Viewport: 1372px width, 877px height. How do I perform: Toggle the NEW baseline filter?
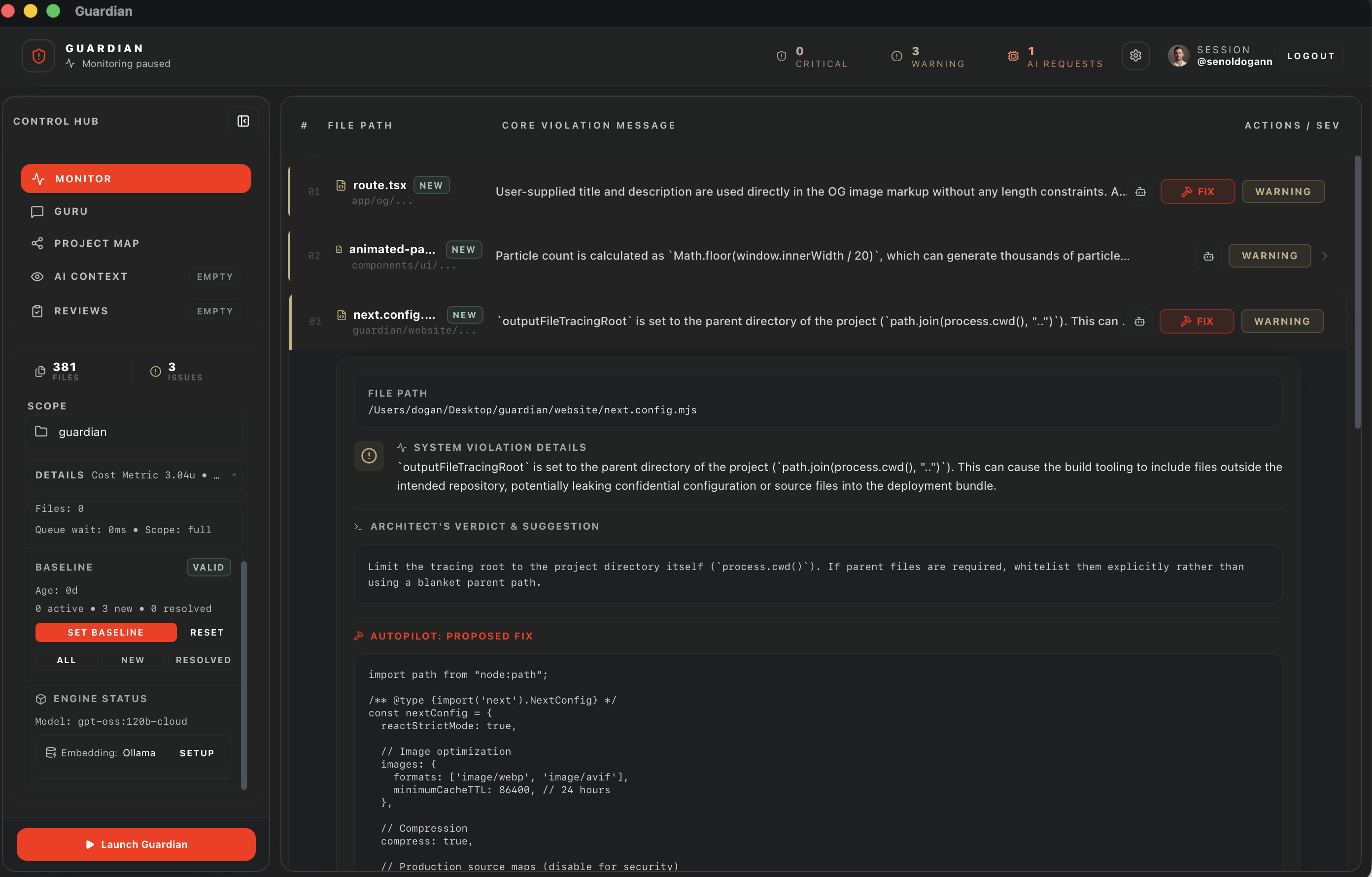[133, 659]
